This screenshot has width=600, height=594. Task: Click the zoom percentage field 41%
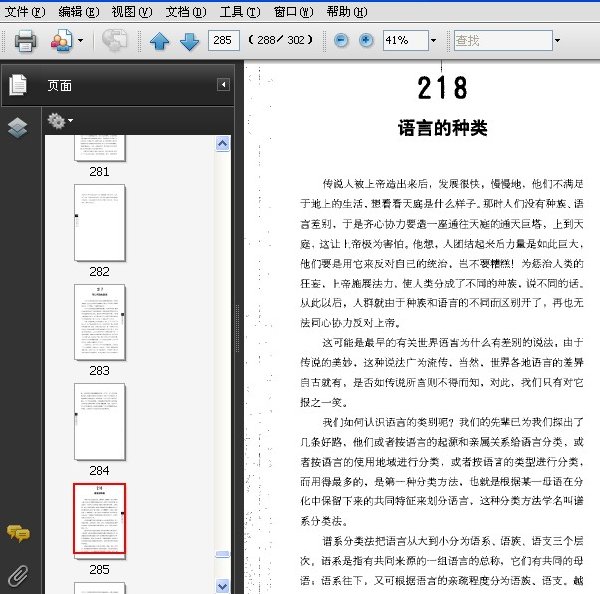(x=406, y=40)
